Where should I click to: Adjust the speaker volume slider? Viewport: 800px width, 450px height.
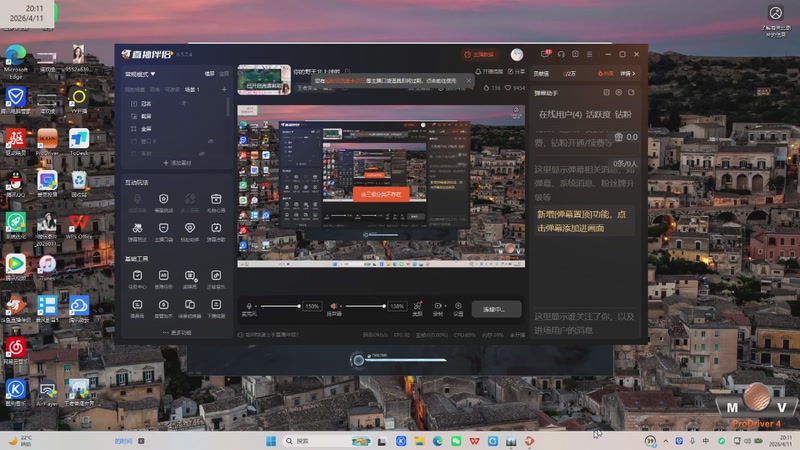365,306
